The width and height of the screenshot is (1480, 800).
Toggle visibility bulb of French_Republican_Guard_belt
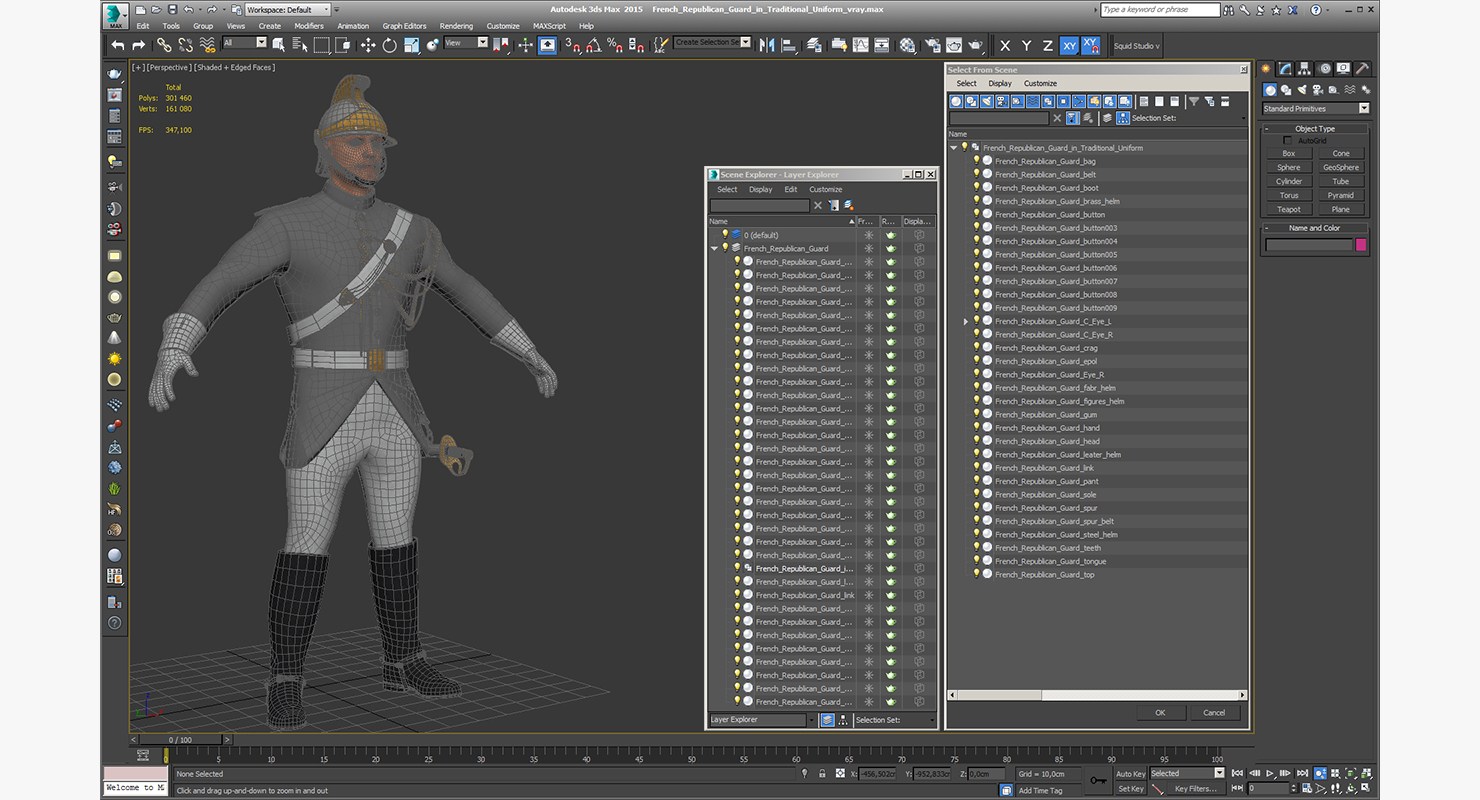click(x=976, y=174)
